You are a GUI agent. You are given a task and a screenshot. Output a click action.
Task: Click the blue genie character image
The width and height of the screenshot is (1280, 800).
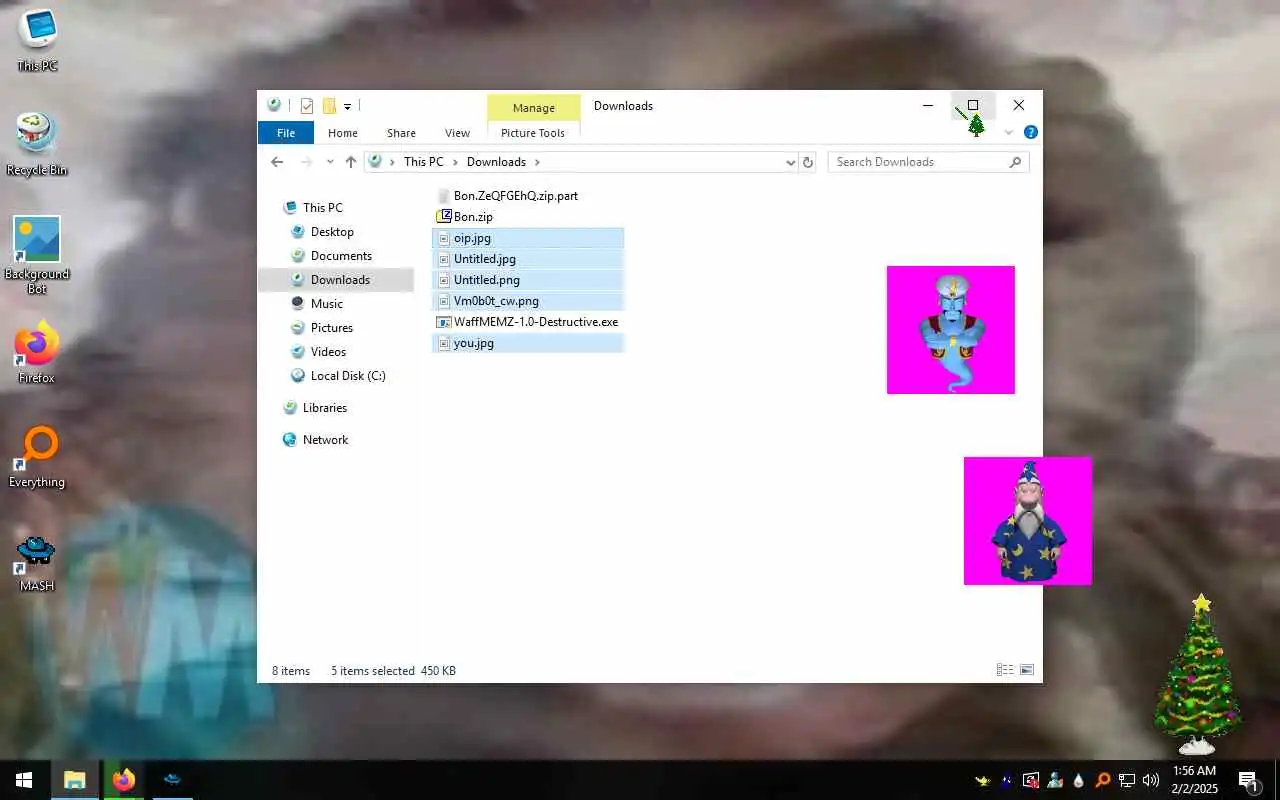click(951, 330)
